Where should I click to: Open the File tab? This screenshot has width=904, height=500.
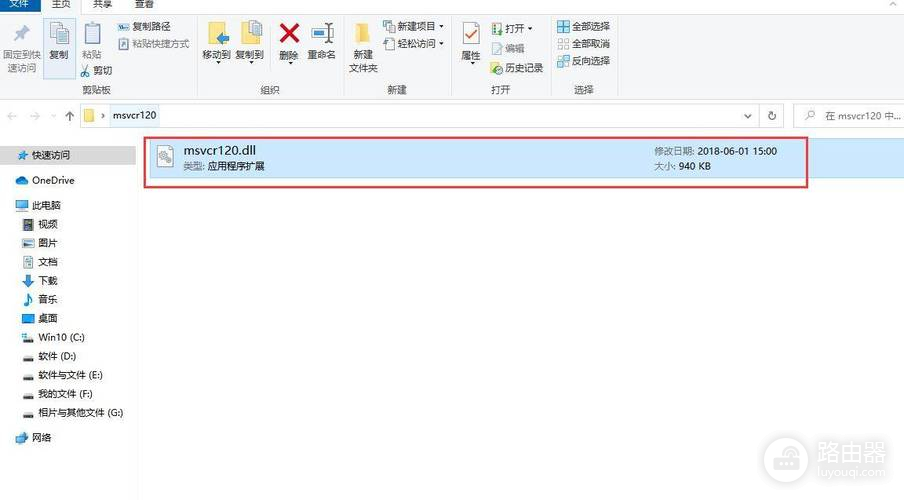[x=20, y=5]
